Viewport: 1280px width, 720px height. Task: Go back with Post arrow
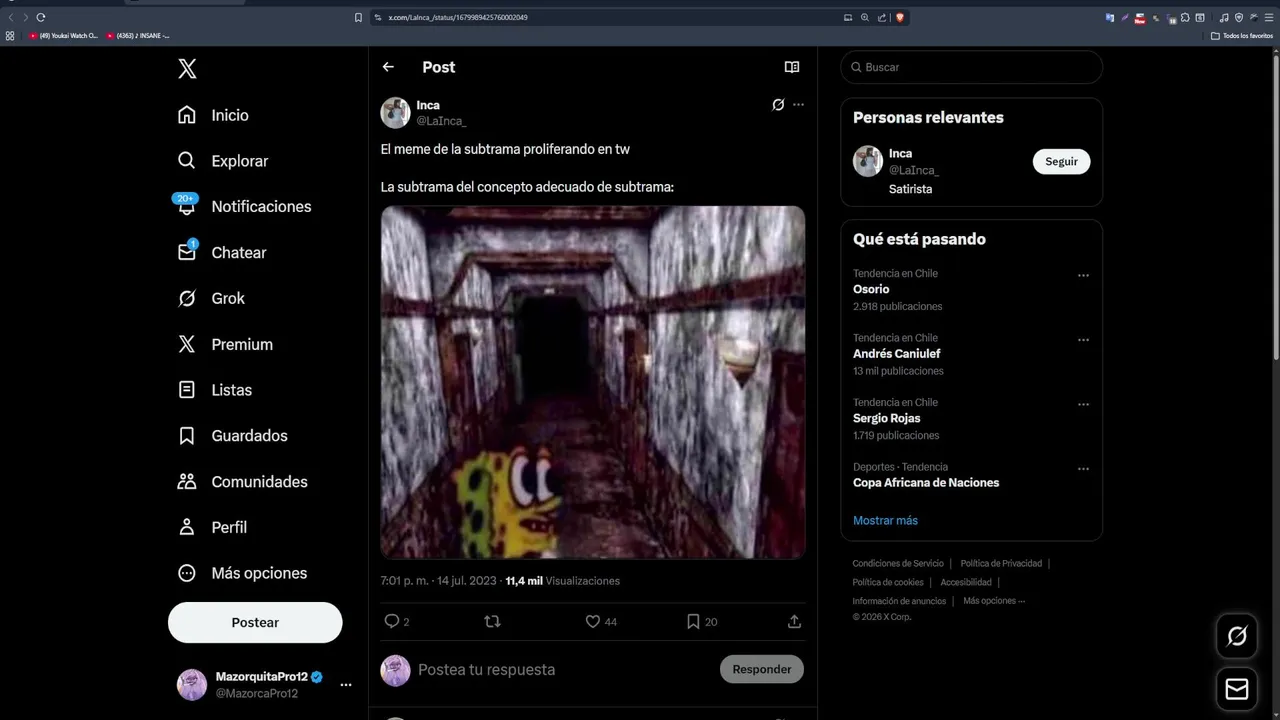point(388,67)
